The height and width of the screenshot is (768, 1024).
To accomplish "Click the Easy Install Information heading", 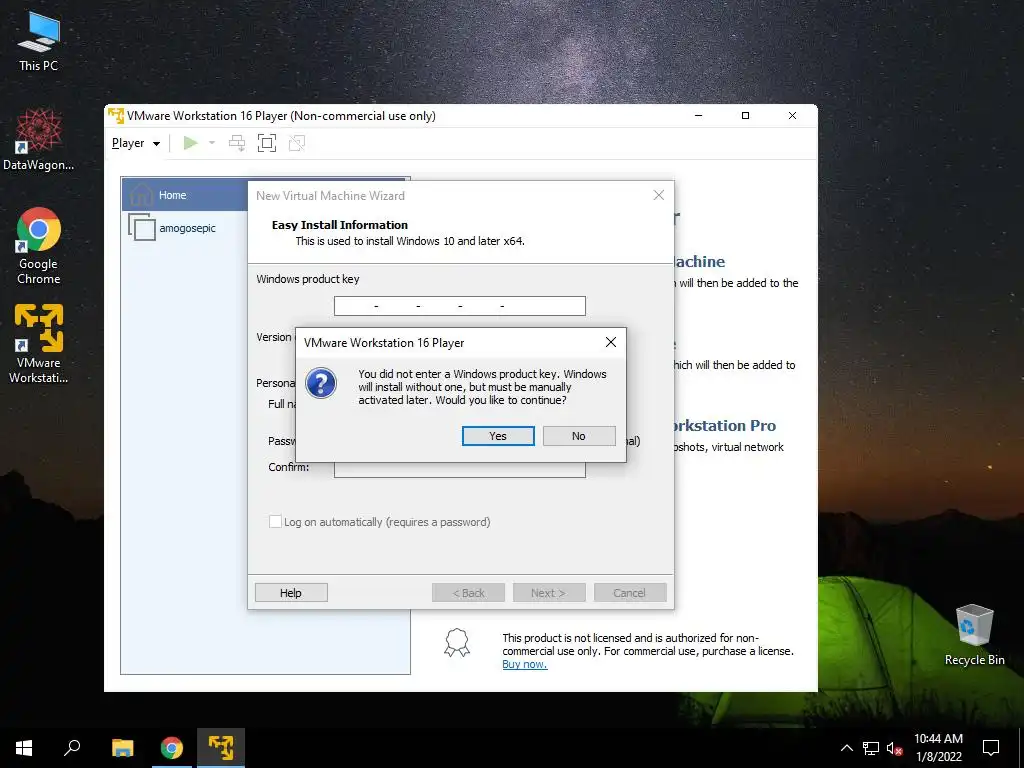I will (x=340, y=225).
